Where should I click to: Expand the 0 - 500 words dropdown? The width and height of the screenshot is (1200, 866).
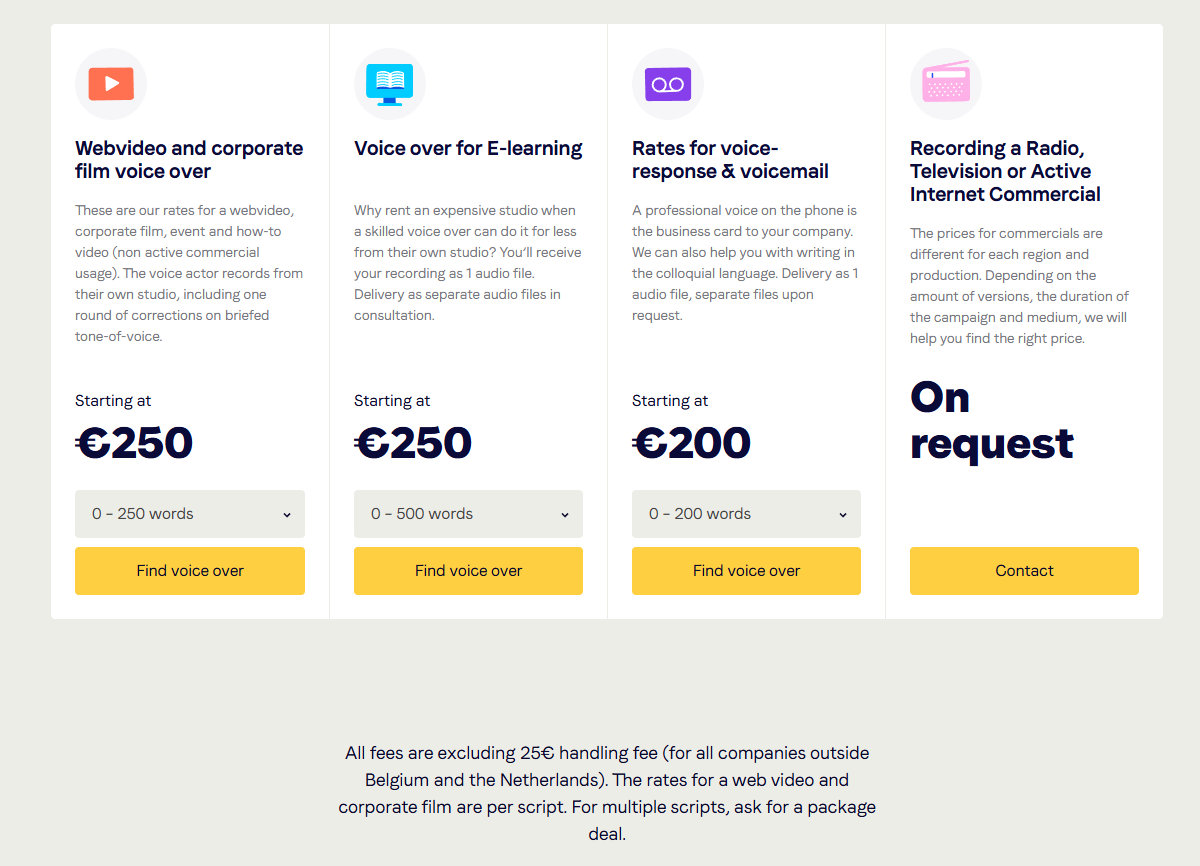pyautogui.click(x=468, y=514)
